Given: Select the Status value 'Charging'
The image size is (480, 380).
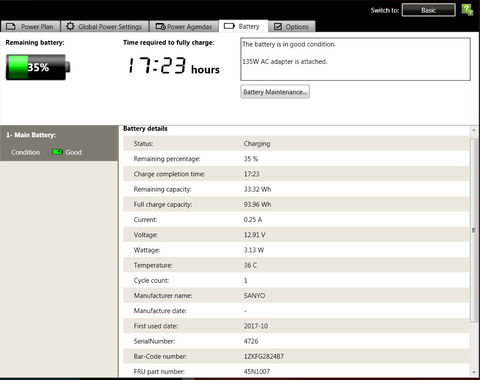Looking at the screenshot, I should click(257, 144).
